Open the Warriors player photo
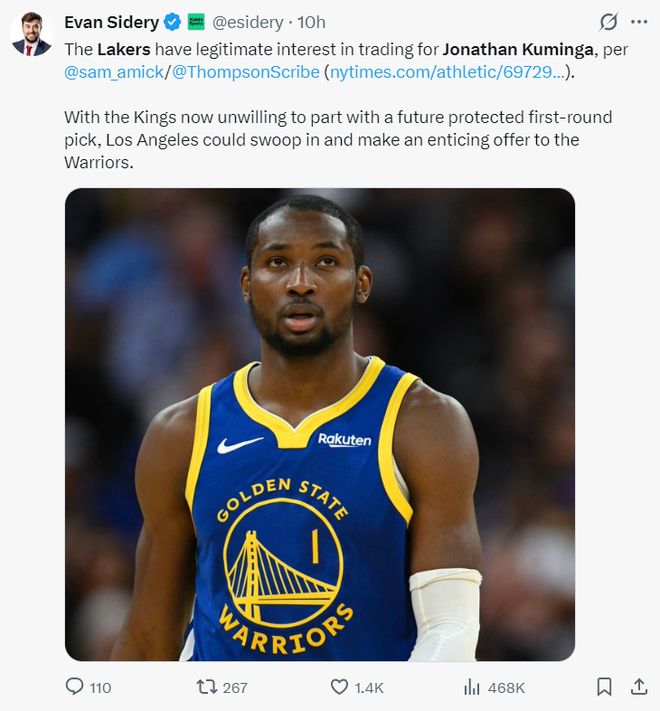Screen dimensions: 660x711 point(320,424)
